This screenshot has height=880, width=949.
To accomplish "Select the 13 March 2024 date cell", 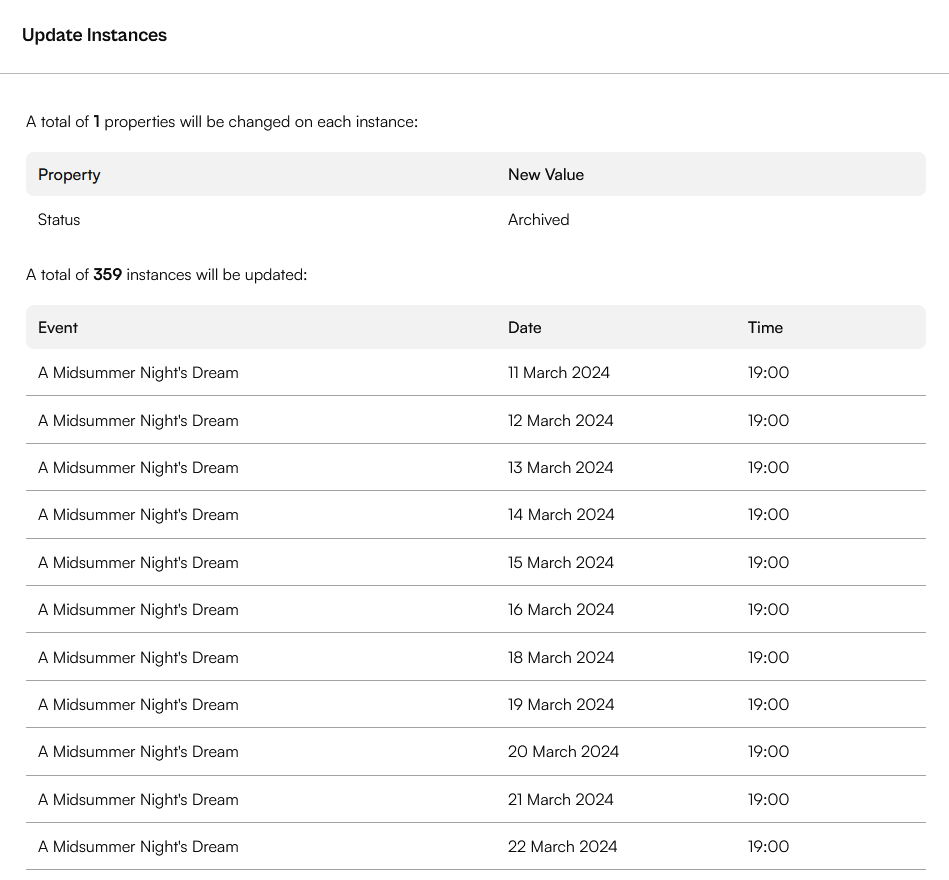I will point(560,468).
